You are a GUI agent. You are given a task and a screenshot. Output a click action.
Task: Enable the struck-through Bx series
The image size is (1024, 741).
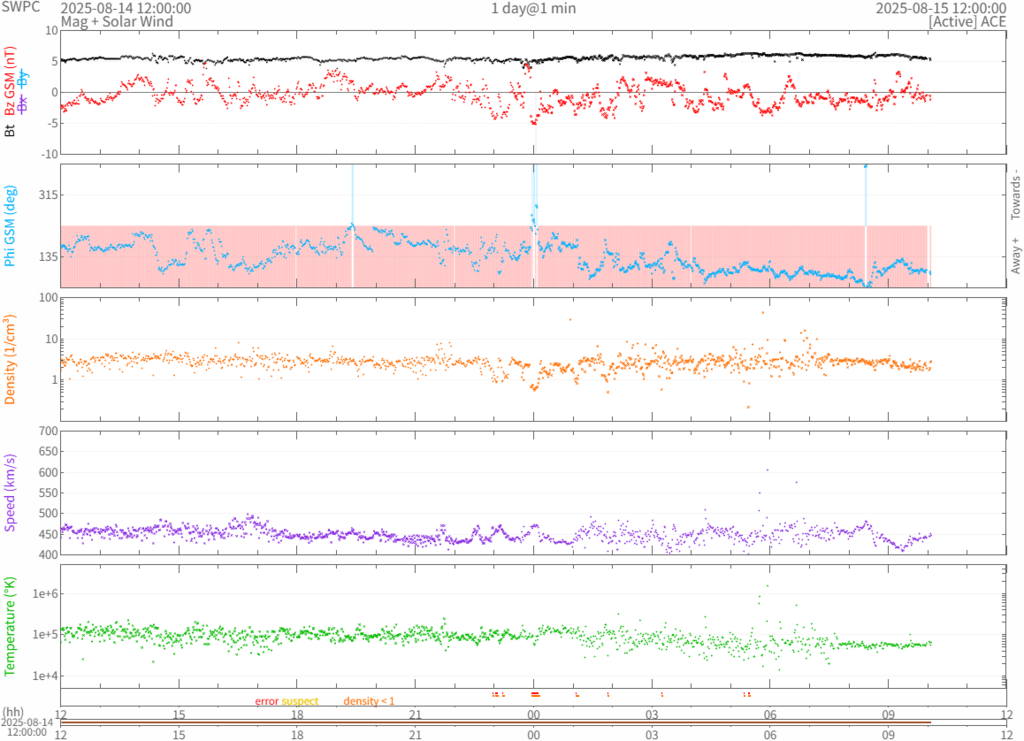pyautogui.click(x=24, y=103)
